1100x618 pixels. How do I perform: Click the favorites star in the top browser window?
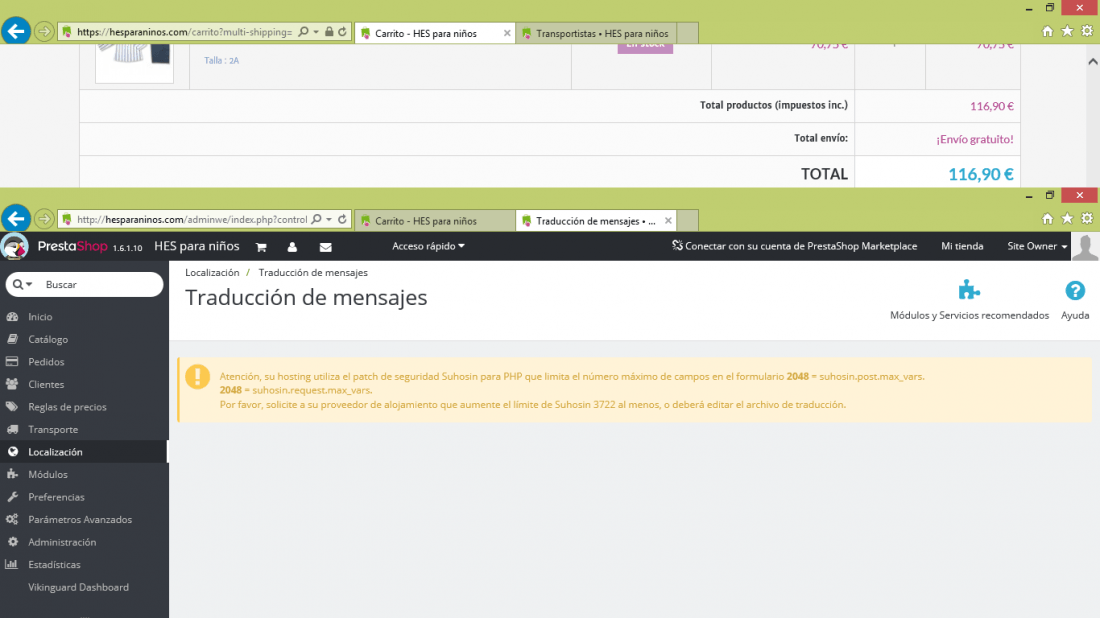(1067, 32)
